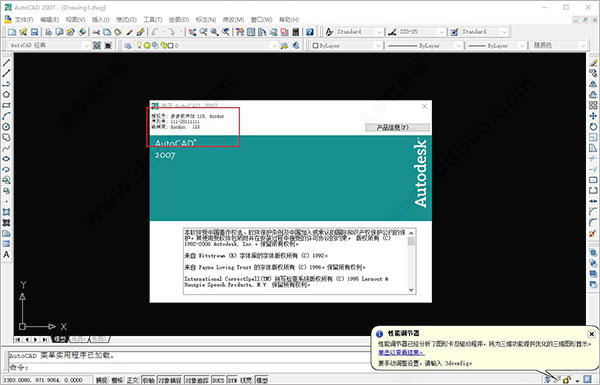Click the 产品信息(P)... button
This screenshot has height=385, width=600.
click(398, 127)
